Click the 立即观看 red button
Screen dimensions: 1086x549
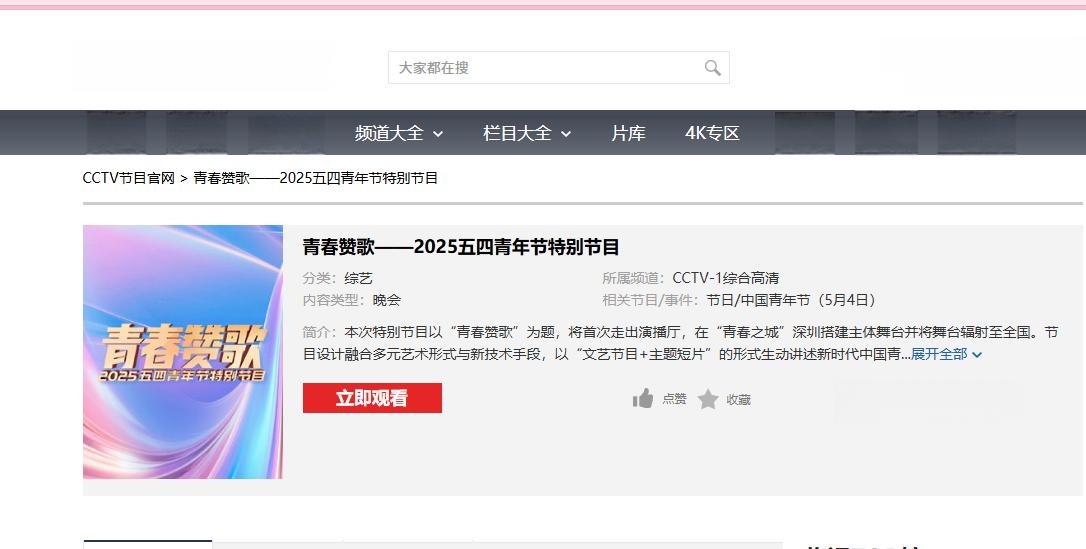click(x=372, y=398)
